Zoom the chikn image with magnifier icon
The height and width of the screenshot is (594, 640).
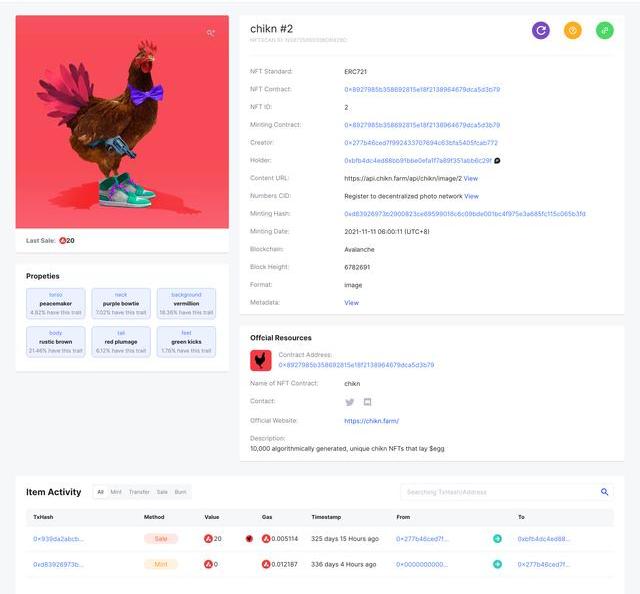[211, 33]
